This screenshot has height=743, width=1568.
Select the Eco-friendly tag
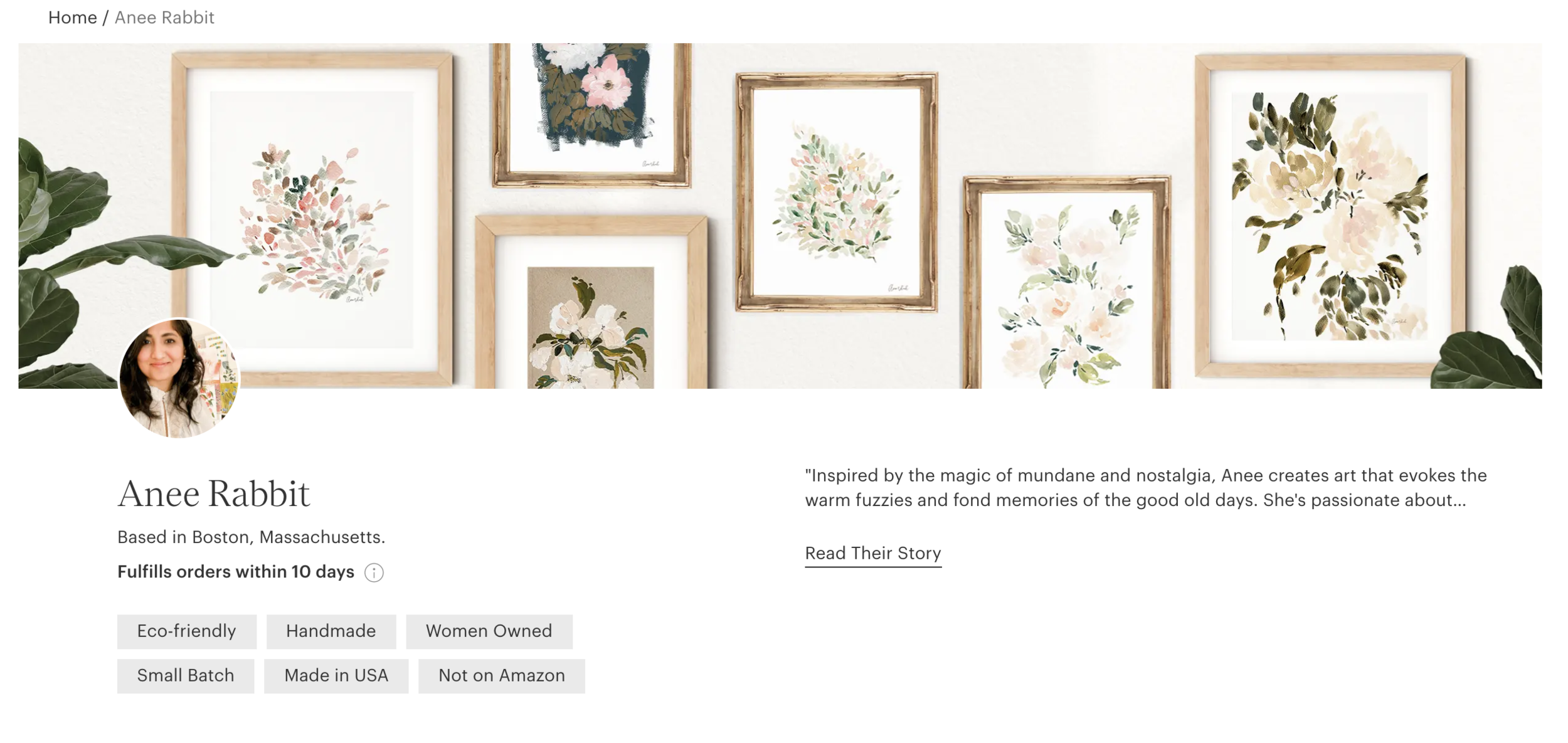(187, 631)
